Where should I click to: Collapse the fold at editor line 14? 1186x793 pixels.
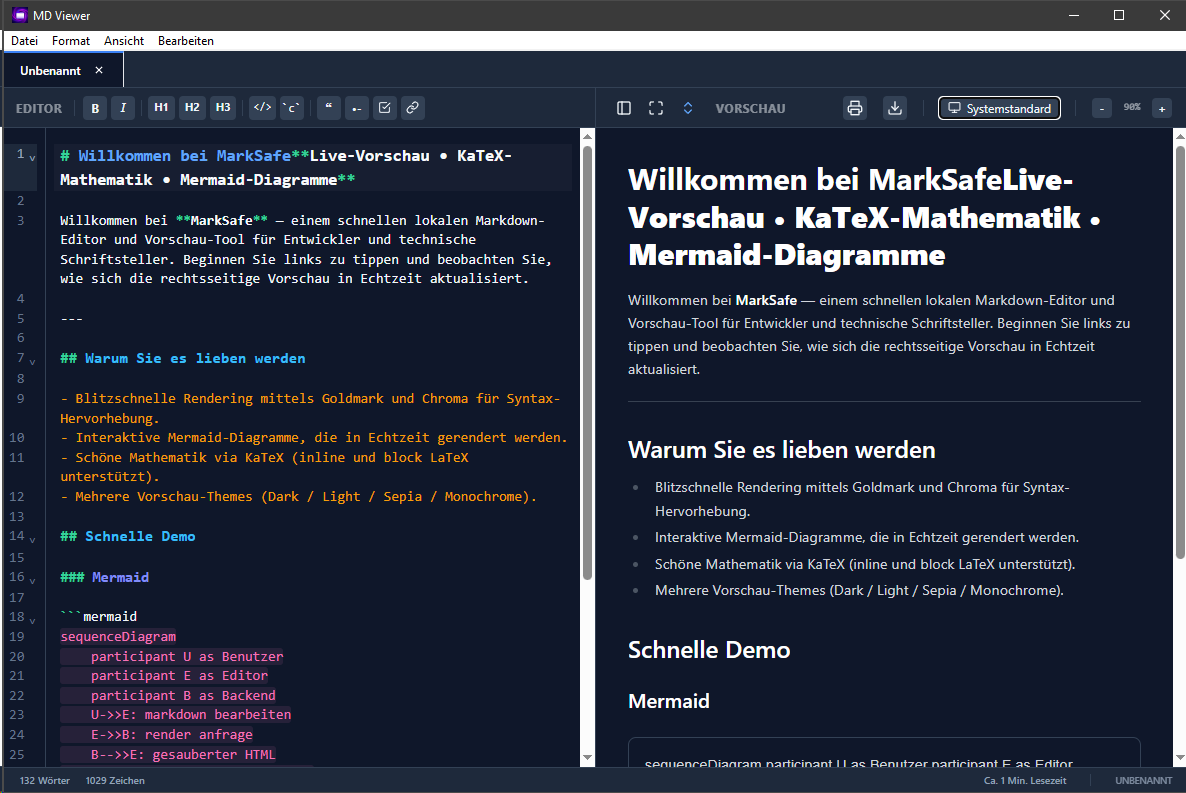click(32, 540)
